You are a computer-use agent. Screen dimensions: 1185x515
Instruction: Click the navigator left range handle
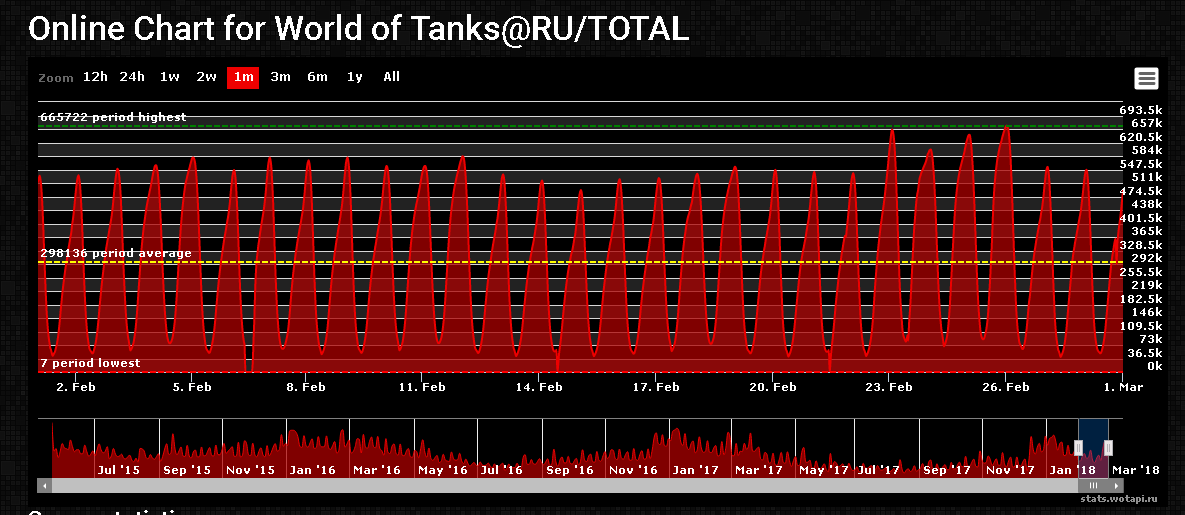point(1078,448)
